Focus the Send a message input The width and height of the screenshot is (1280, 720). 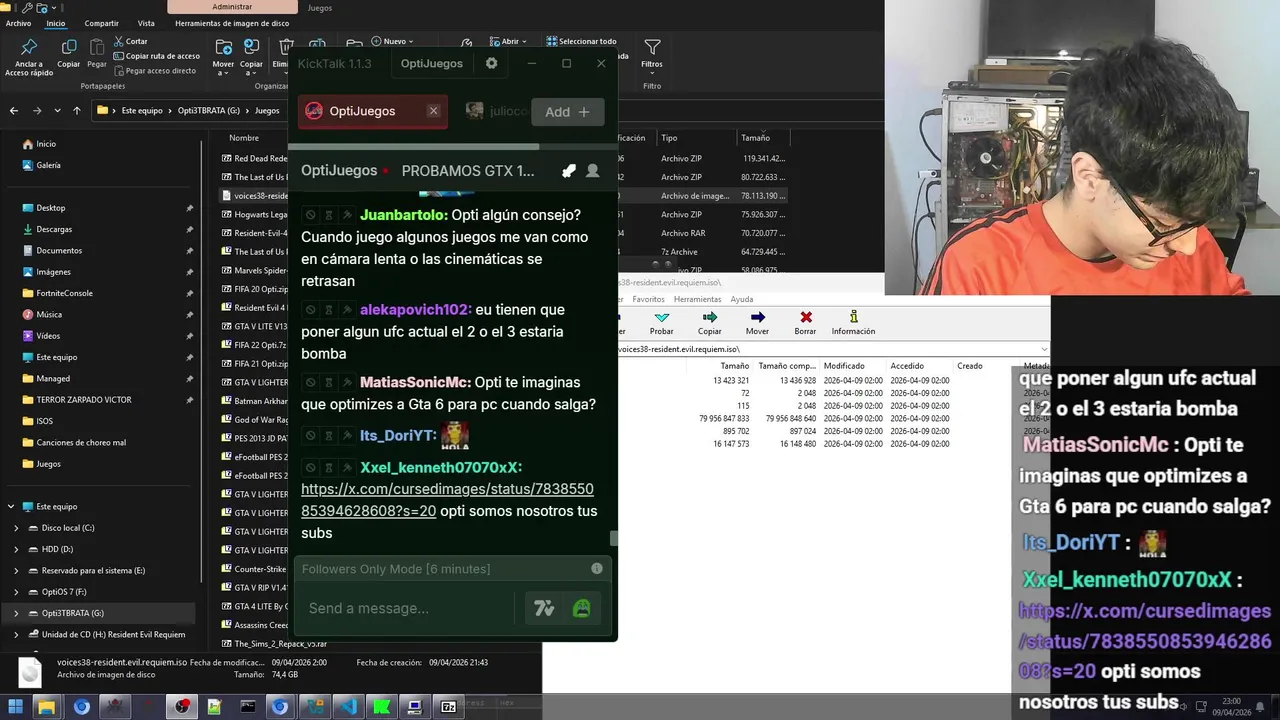pyautogui.click(x=410, y=608)
